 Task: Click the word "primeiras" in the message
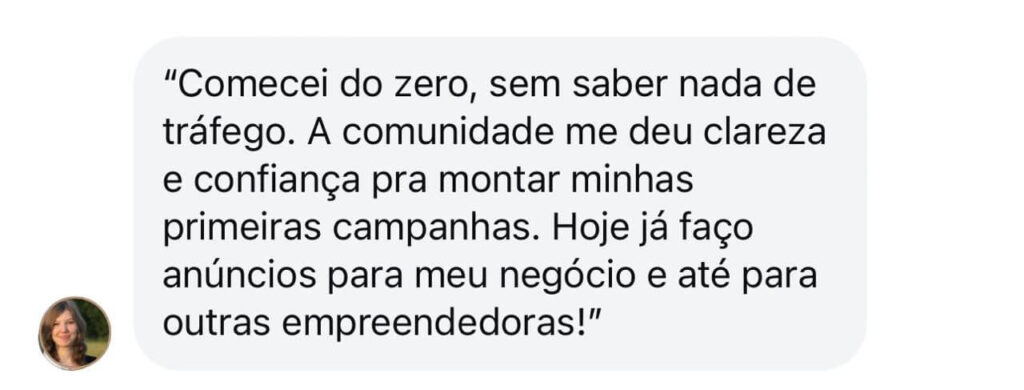[242, 229]
